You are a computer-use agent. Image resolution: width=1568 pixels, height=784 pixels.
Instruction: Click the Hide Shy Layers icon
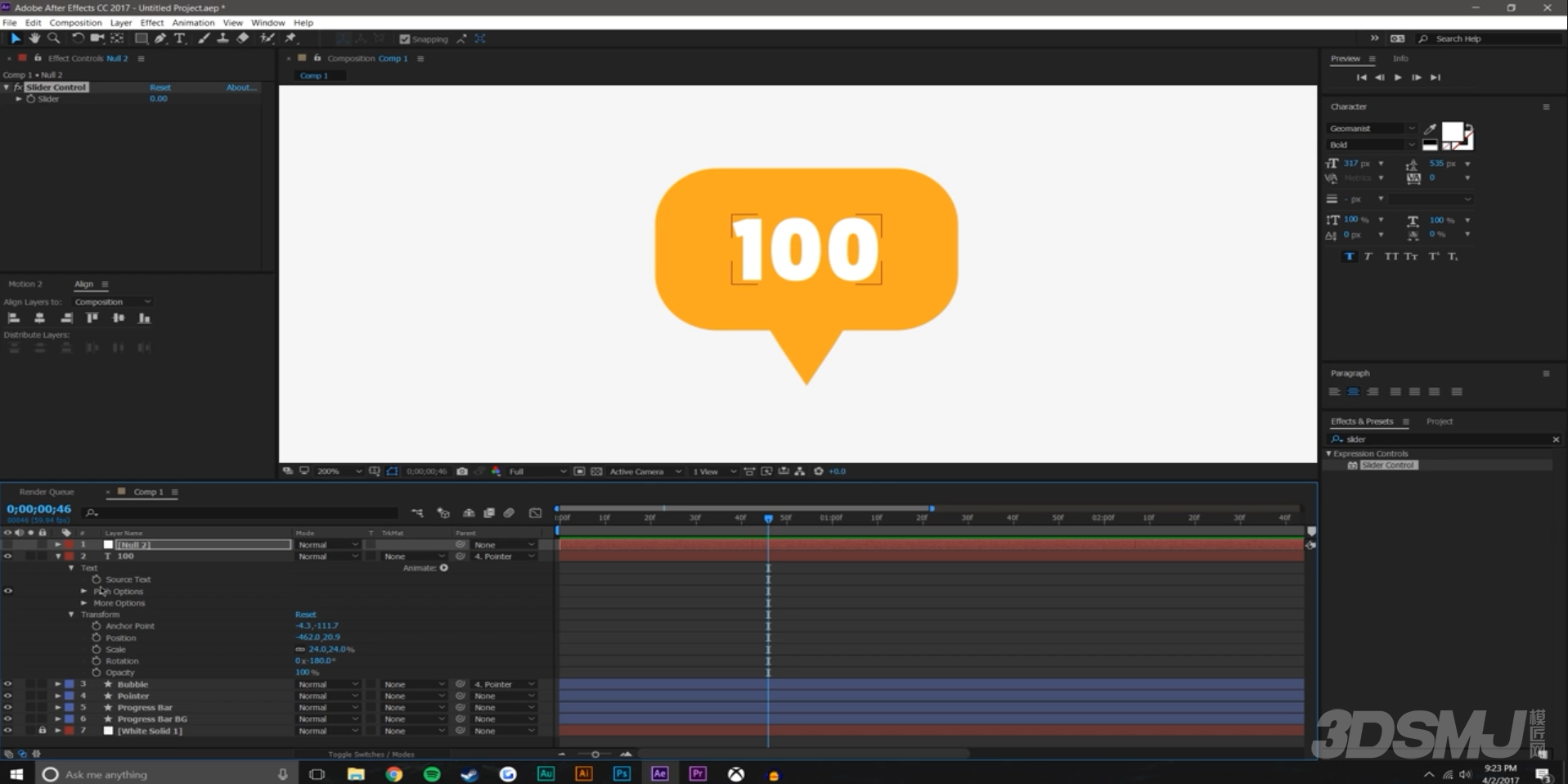point(469,513)
